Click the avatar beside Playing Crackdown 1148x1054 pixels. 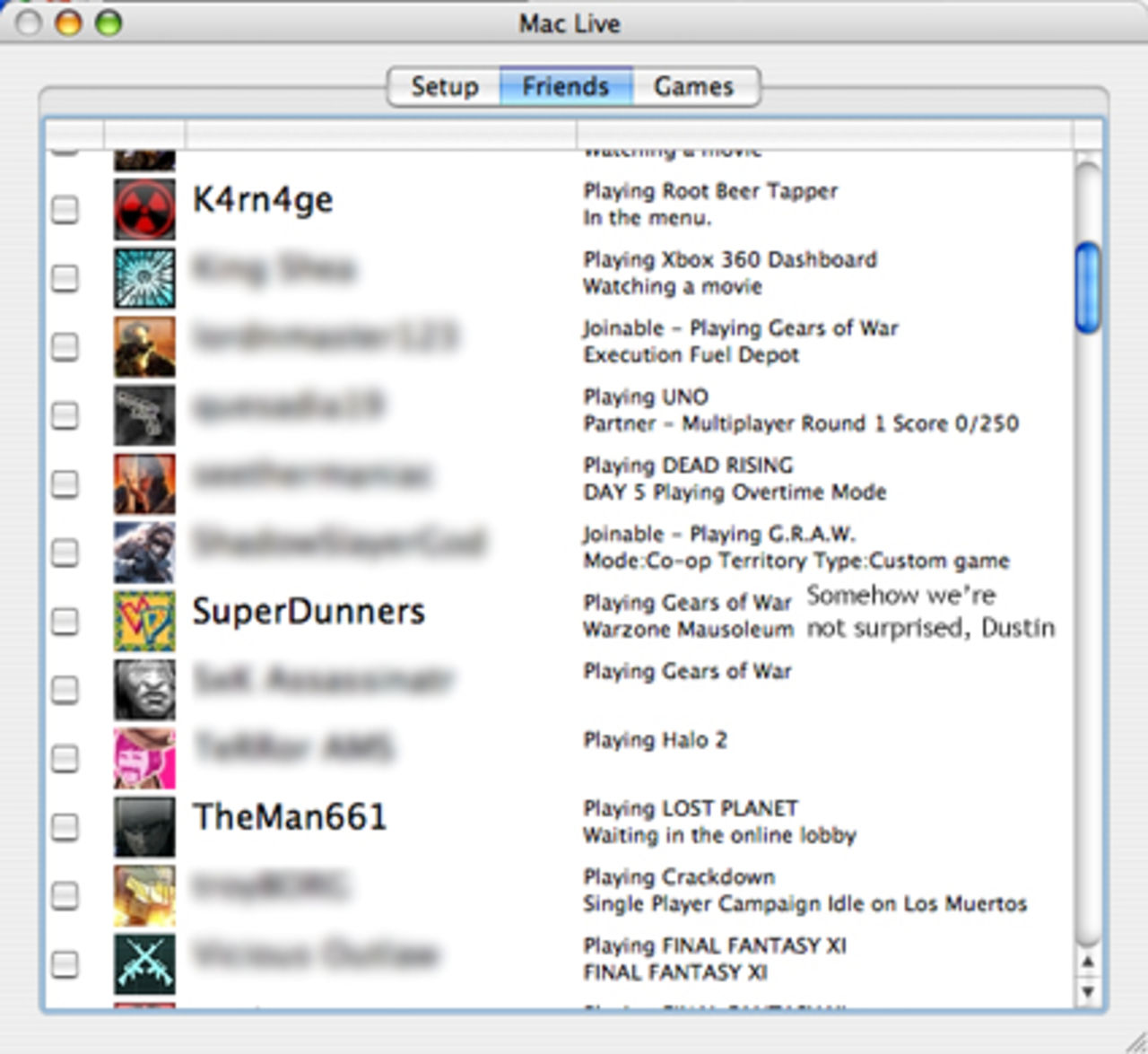(x=144, y=895)
